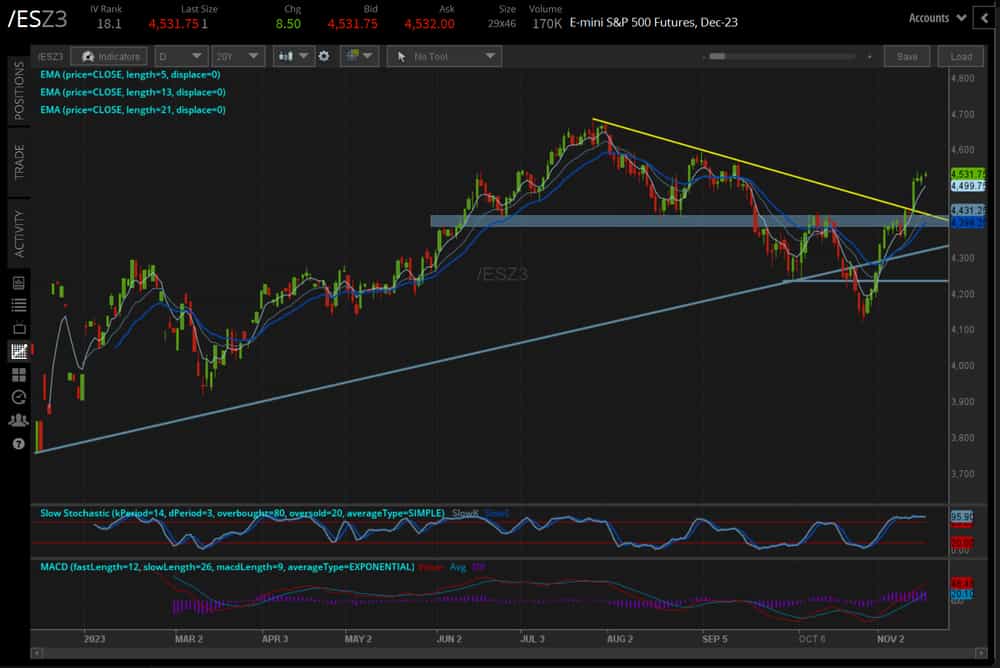Click the watchlist lines icon
Viewport: 1000px width, 668px height.
point(19,305)
